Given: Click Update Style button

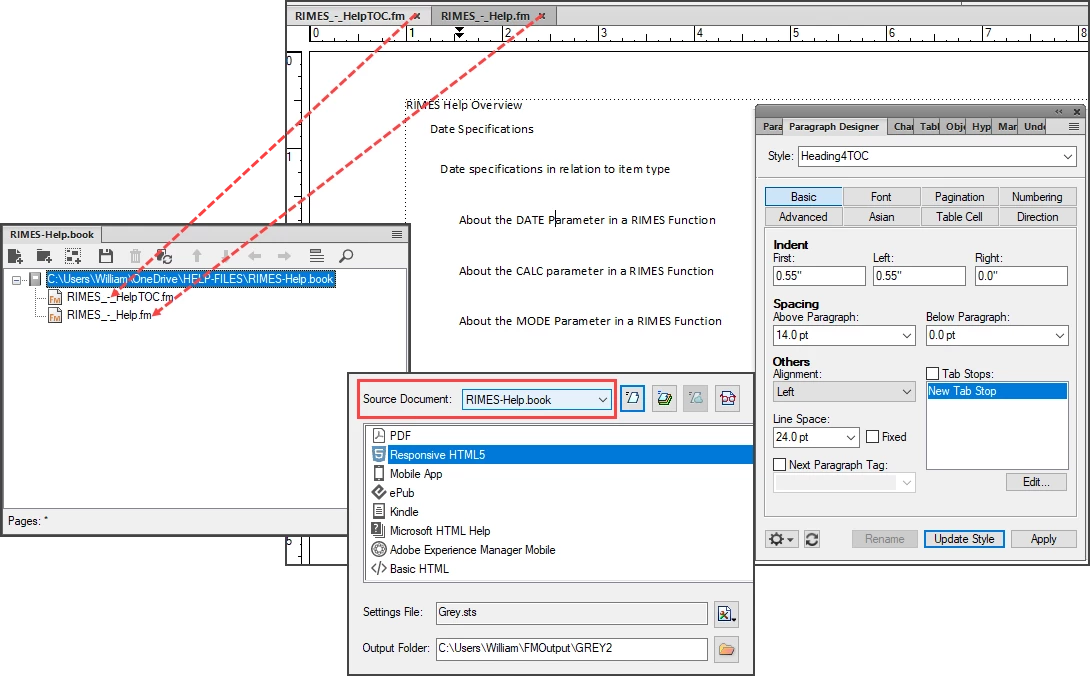Looking at the screenshot, I should pyautogui.click(x=963, y=539).
